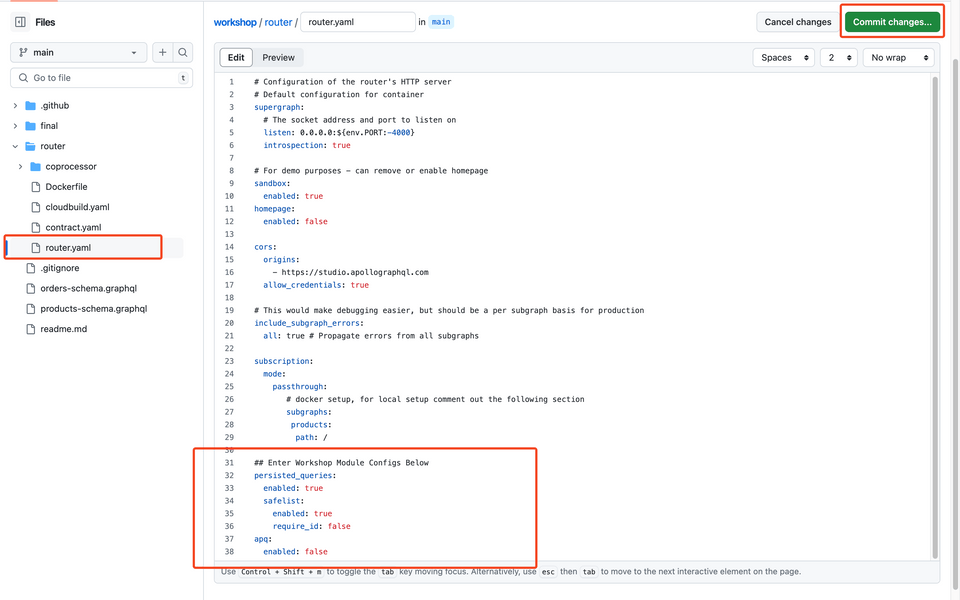
Task: Click the Files panel heading
Action: coord(45,23)
